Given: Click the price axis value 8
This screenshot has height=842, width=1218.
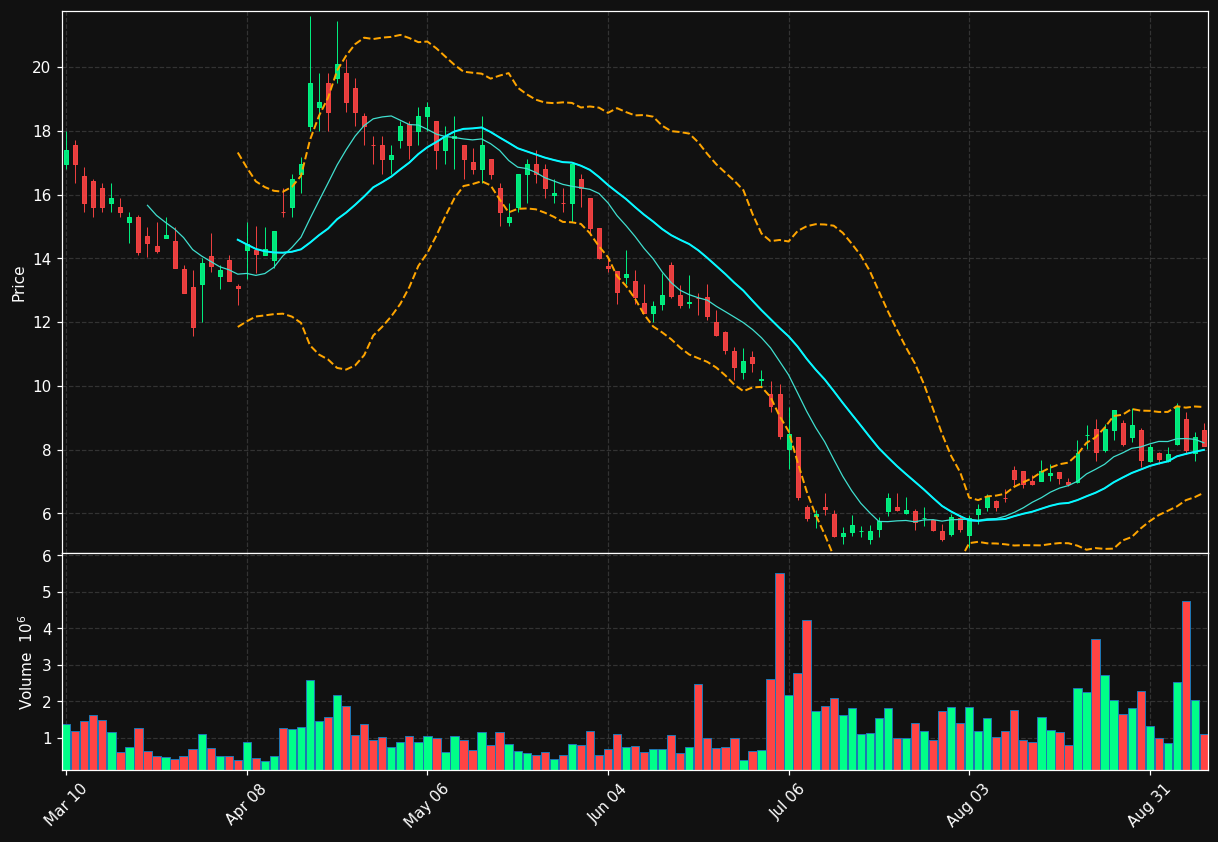Looking at the screenshot, I should coord(47,451).
